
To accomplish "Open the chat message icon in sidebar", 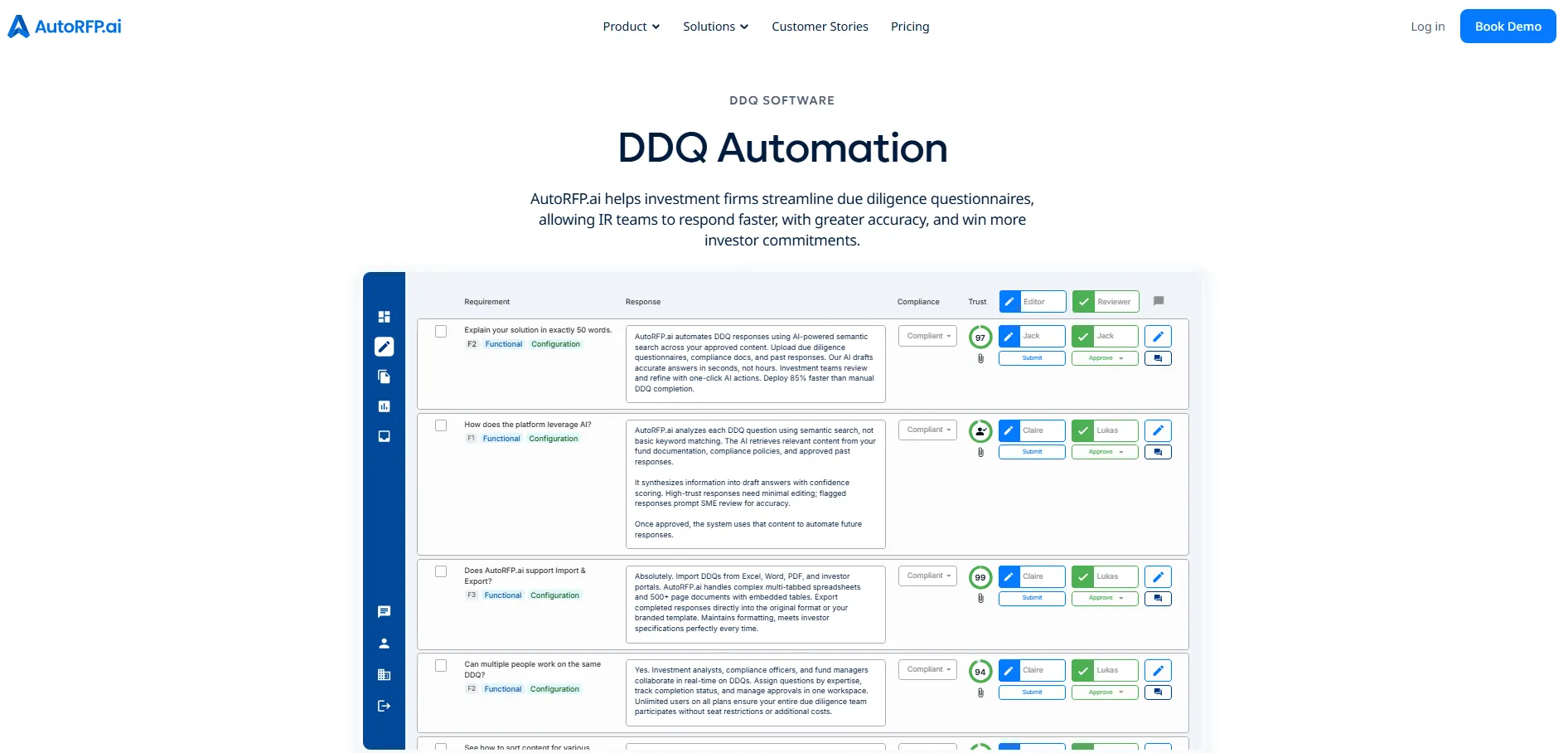I will tap(384, 612).
